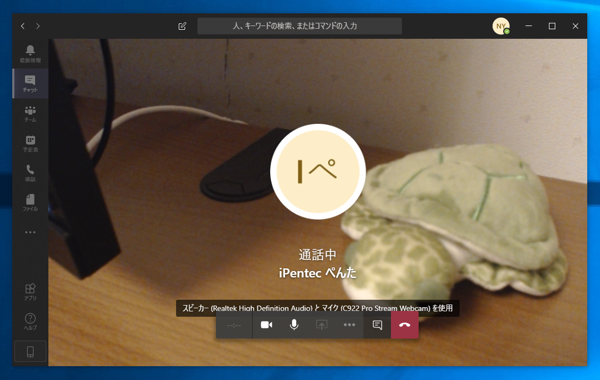Click the share screen button
This screenshot has width=600, height=380.
pos(321,325)
